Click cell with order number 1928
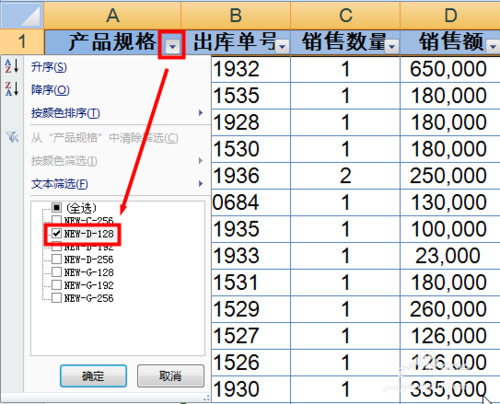This screenshot has width=500, height=404. tap(251, 122)
